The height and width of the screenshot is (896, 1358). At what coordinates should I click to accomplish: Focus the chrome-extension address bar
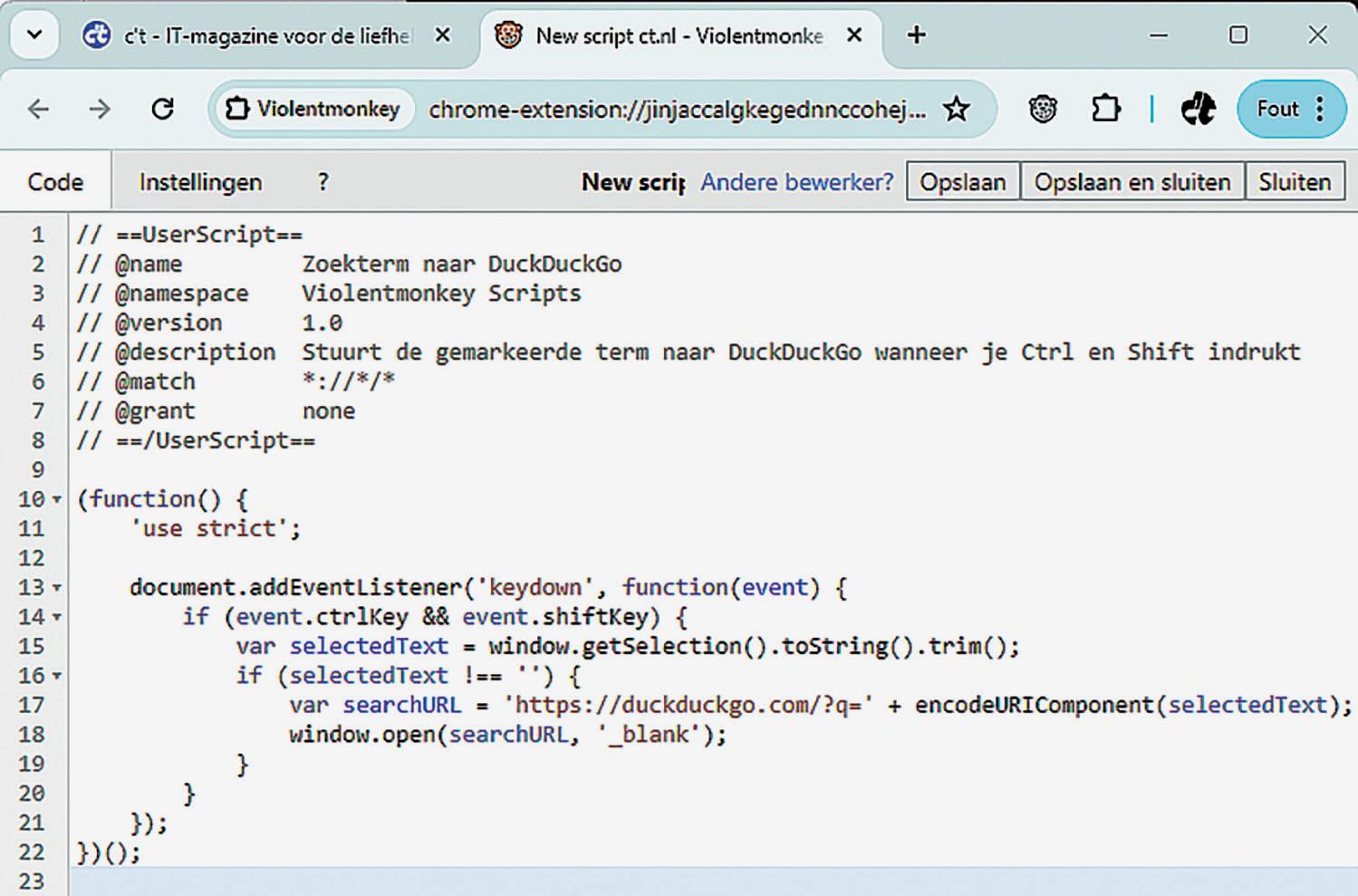coord(678,110)
